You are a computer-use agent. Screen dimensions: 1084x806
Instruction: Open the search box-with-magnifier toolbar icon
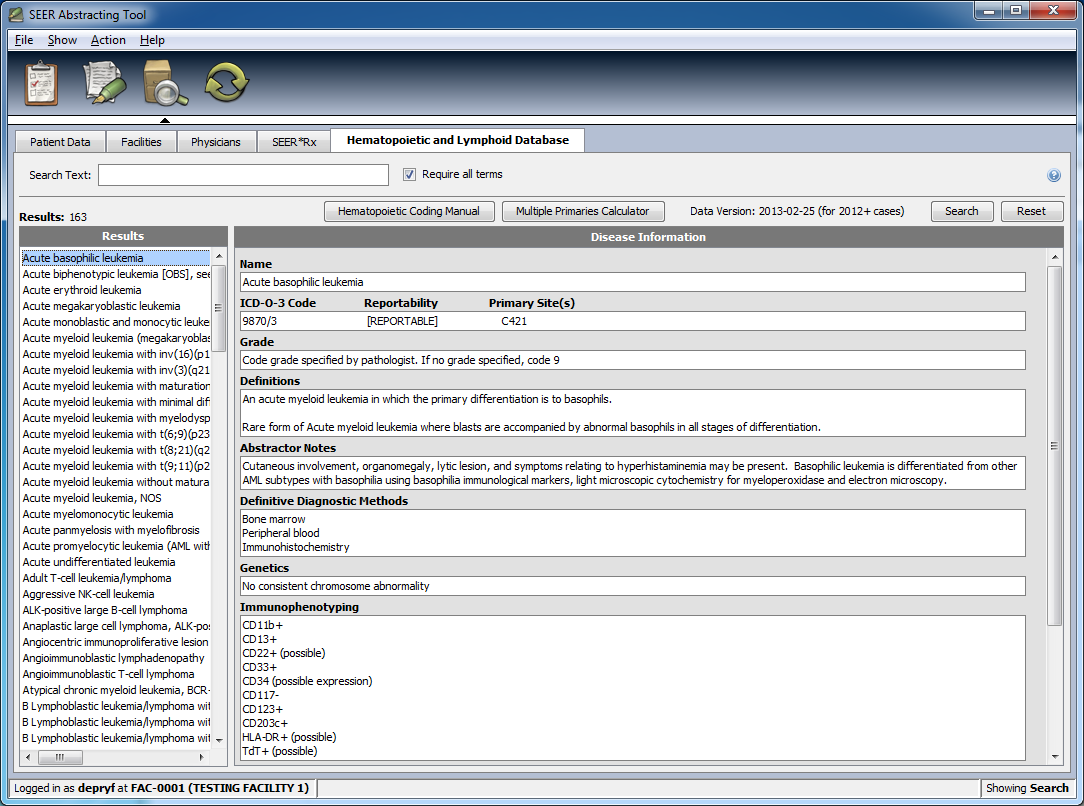pyautogui.click(x=165, y=83)
